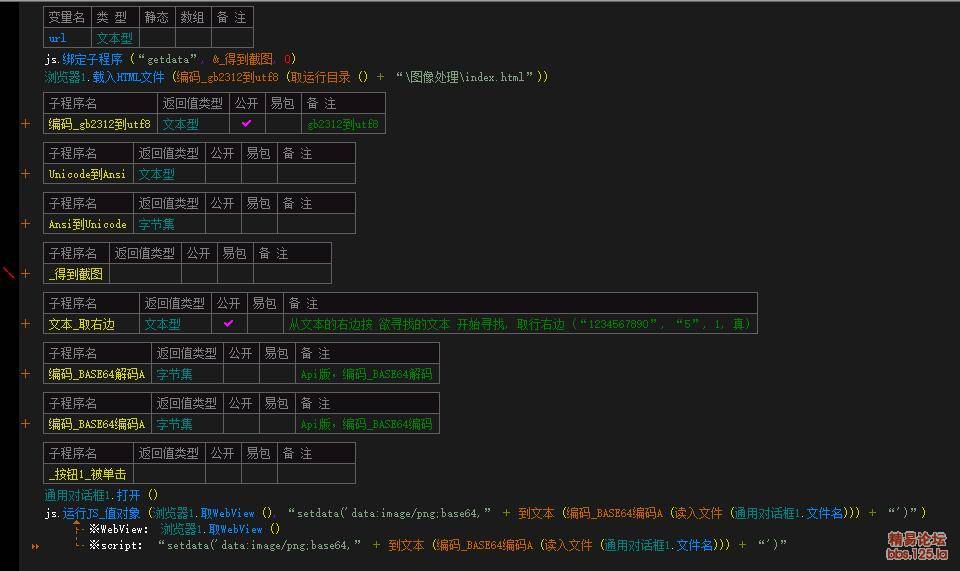The image size is (960, 571).
Task: Select return type 文本型 of 文本_取右边
Action: (x=163, y=324)
